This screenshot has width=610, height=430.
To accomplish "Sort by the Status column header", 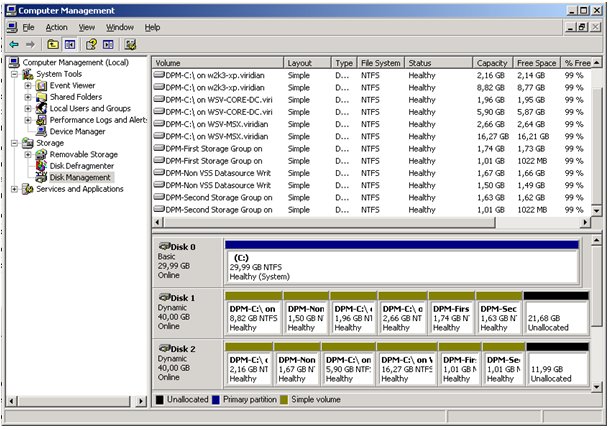I will 438,63.
